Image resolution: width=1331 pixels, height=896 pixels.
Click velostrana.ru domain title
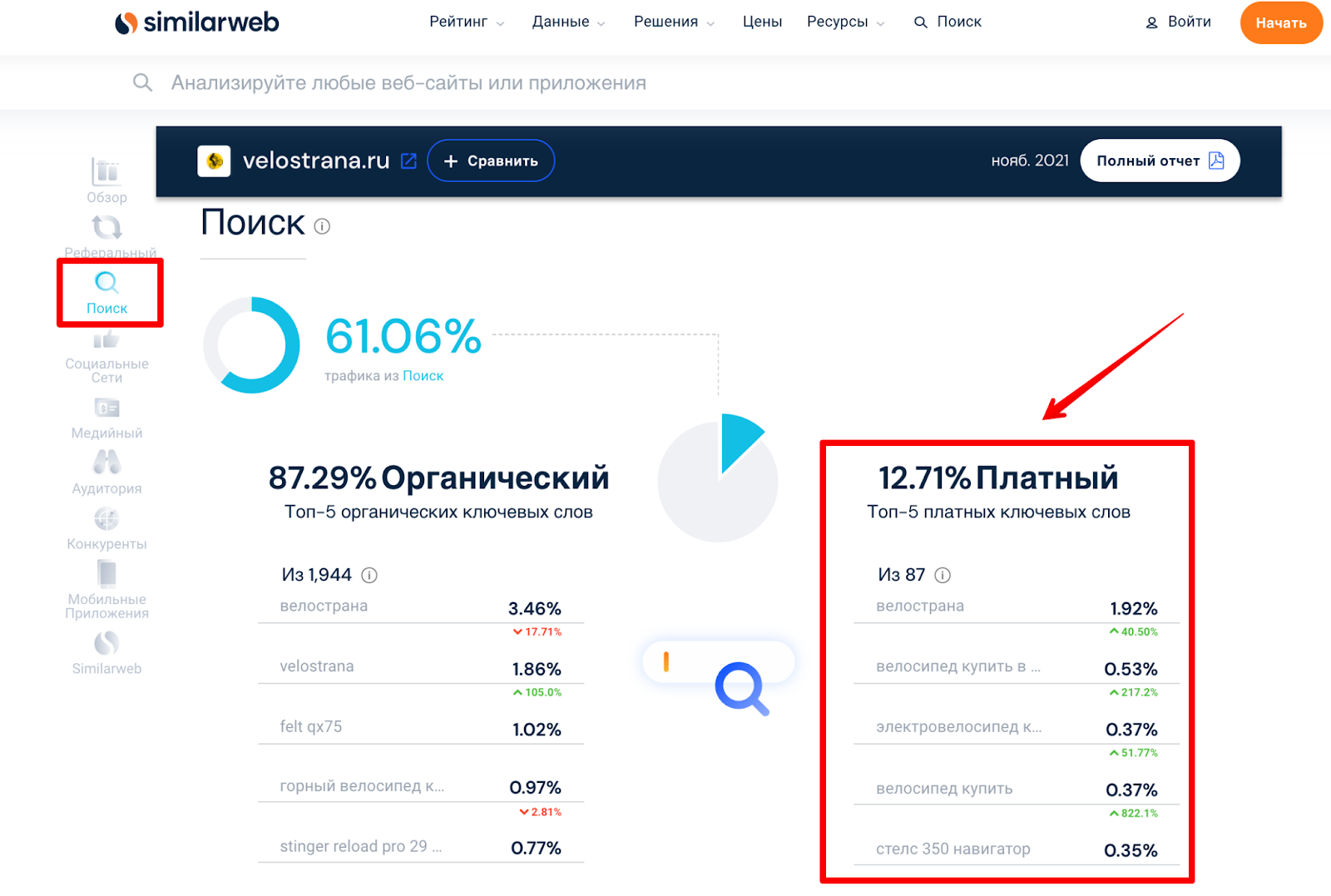[316, 161]
